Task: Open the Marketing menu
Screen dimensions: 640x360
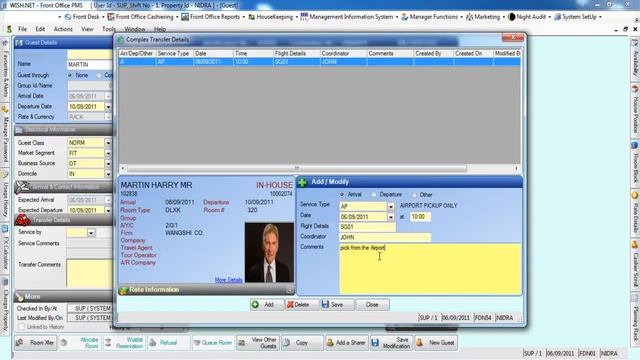Action: [485, 17]
